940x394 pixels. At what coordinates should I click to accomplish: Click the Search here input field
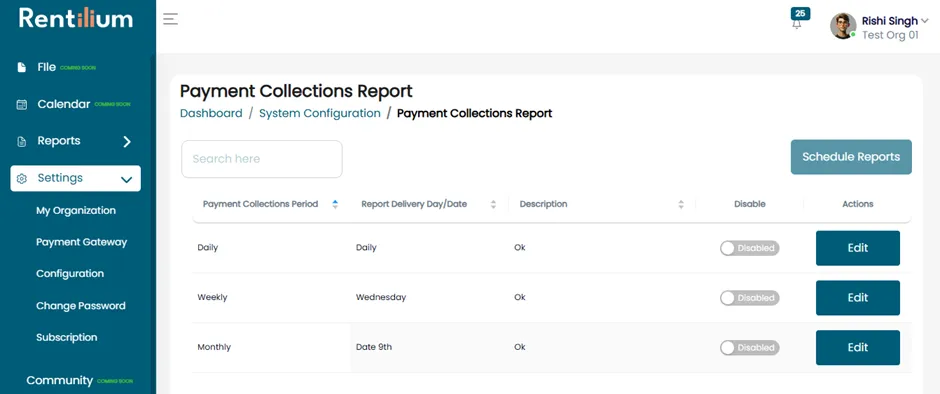pos(262,159)
